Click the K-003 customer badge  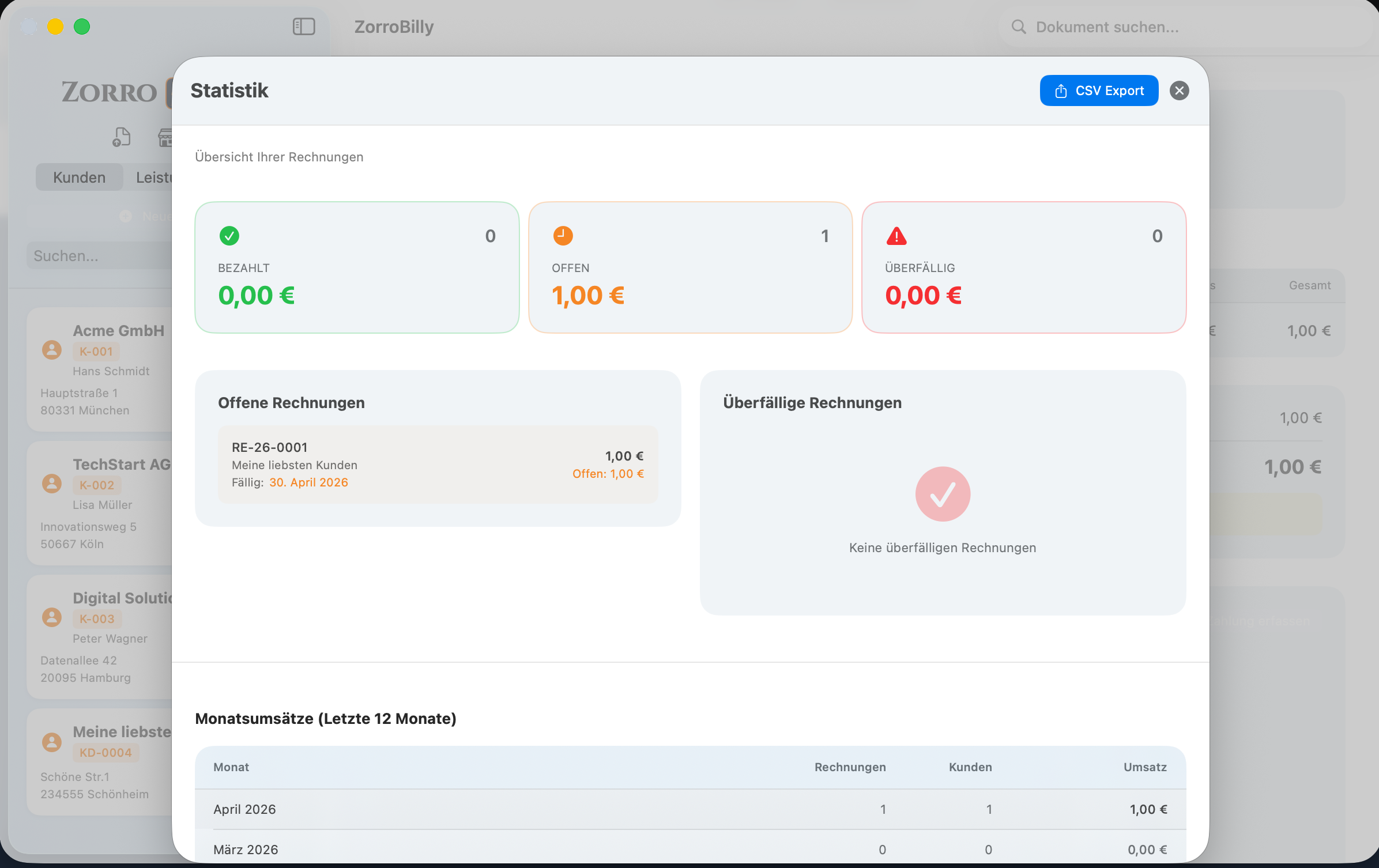tap(97, 619)
